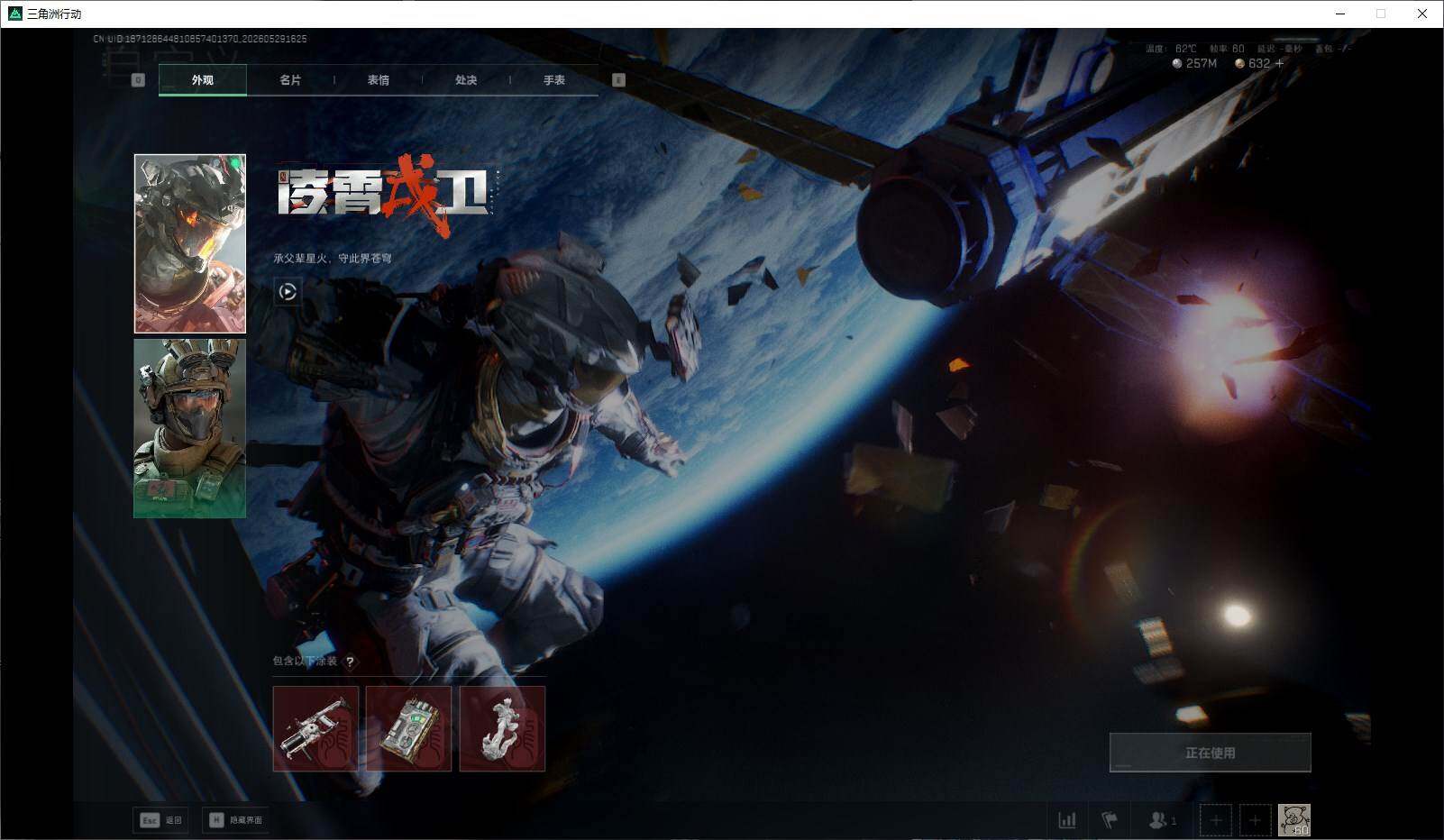
Task: Select the green camo soldier skin thumbnail
Action: tap(190, 428)
